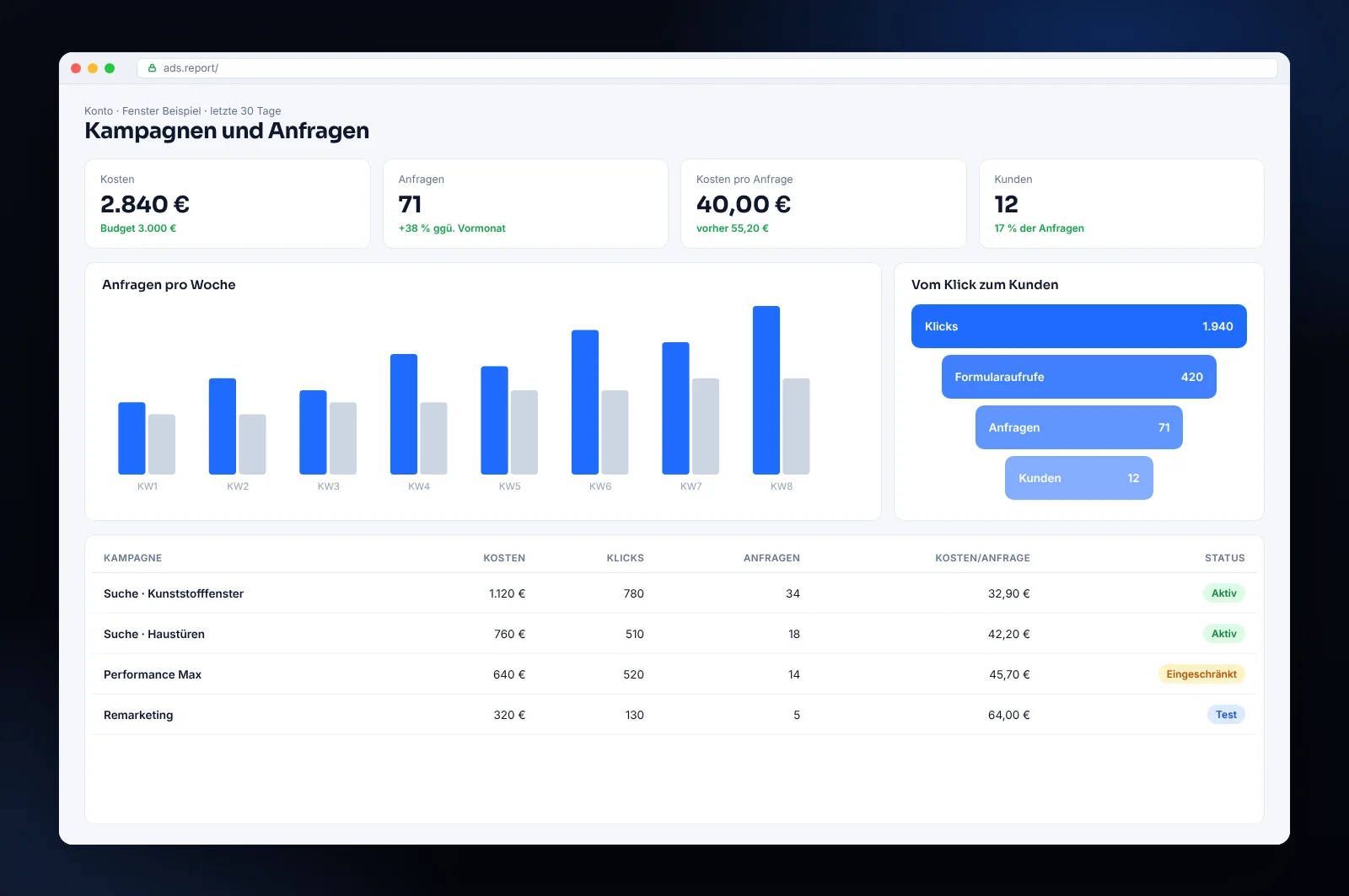Click the ads.report/ address field
This screenshot has height=896, width=1349.
(x=707, y=68)
